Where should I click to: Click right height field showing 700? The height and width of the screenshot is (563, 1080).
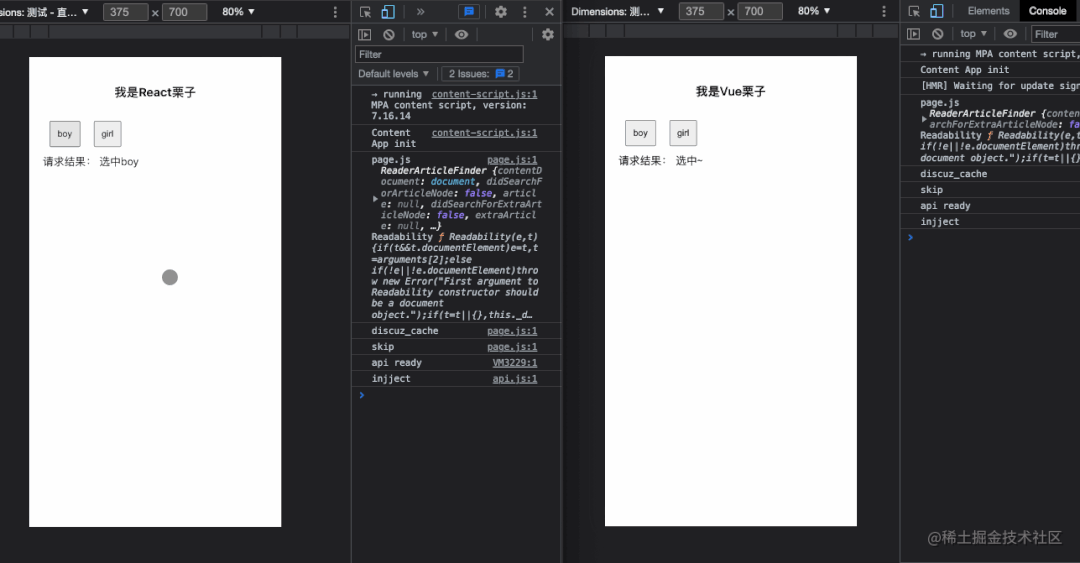(760, 11)
